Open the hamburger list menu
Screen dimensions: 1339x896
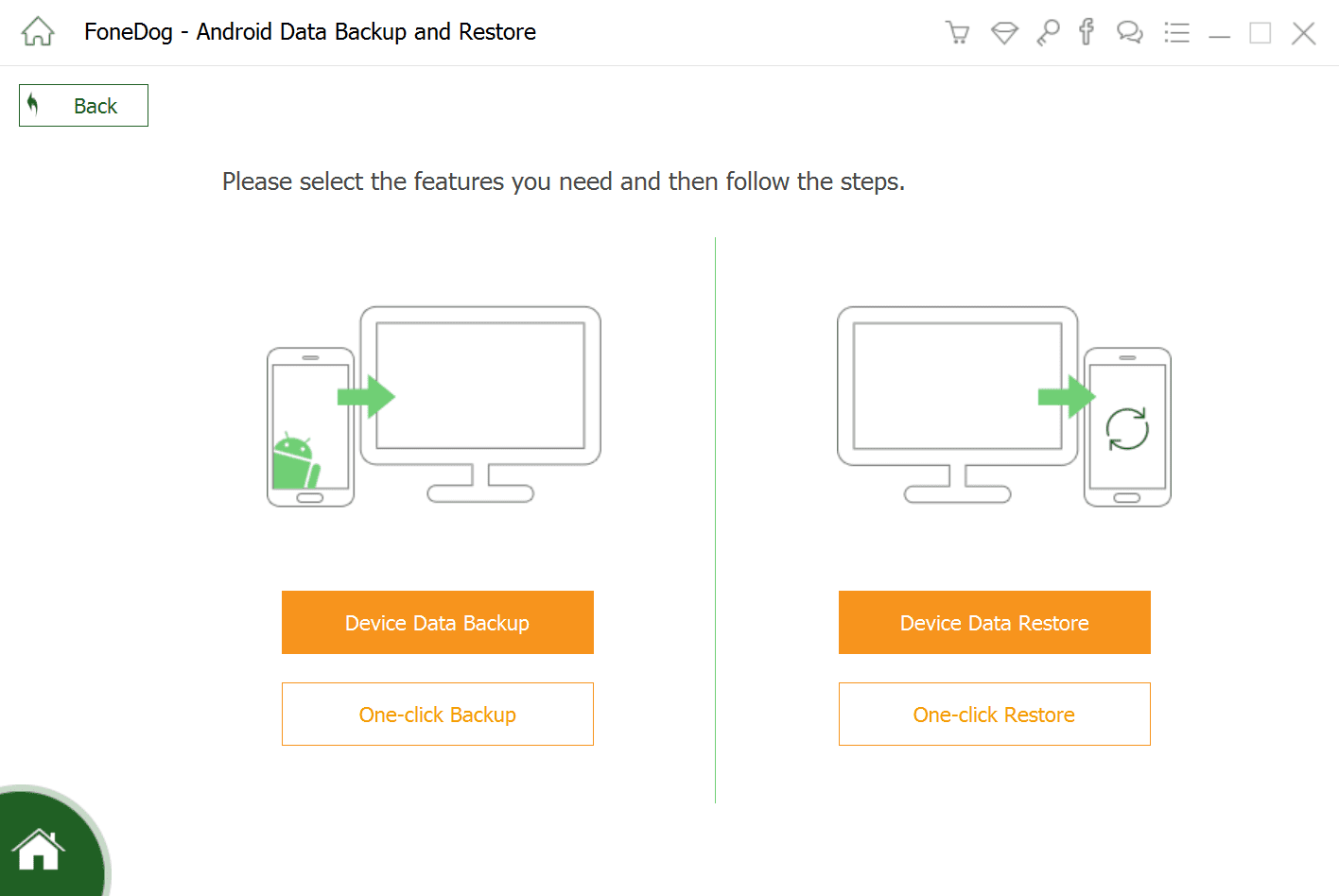pos(1177,33)
